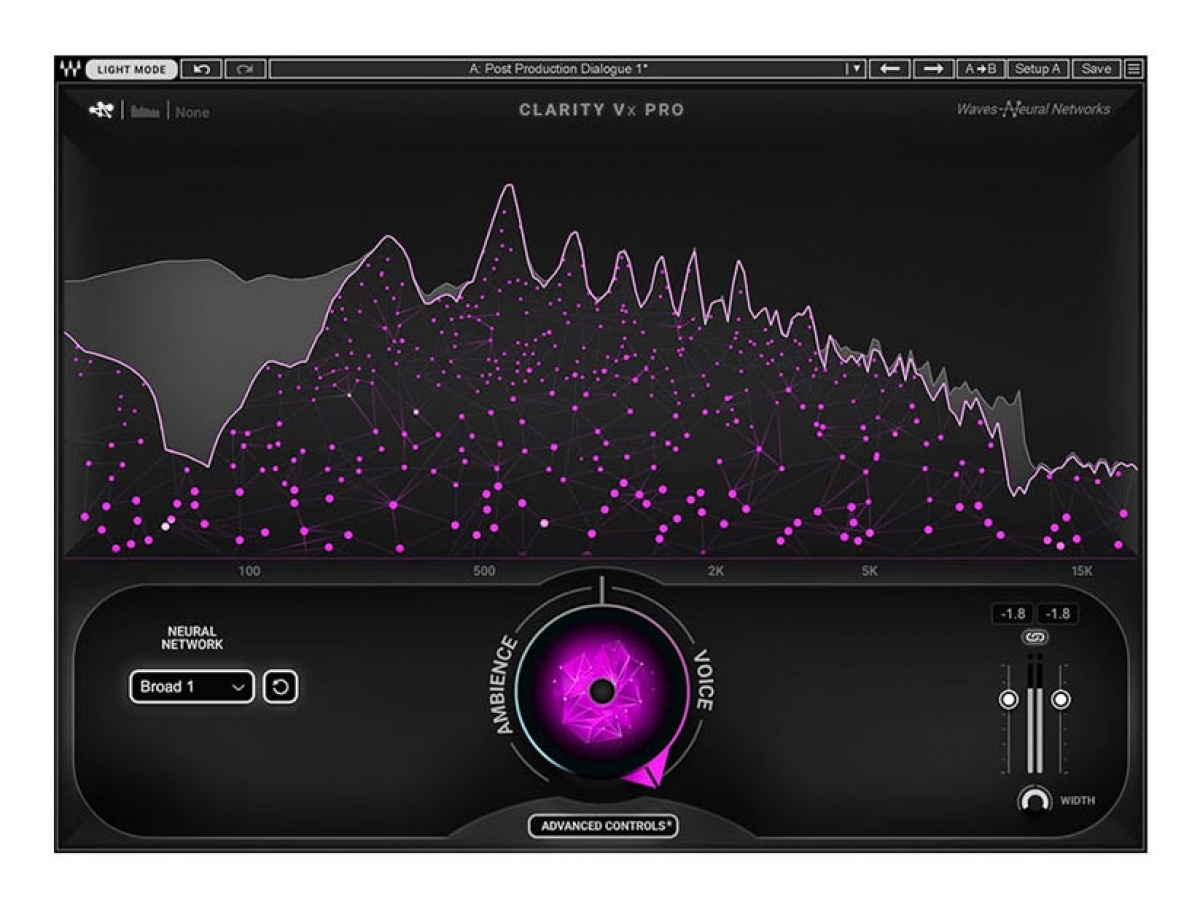The width and height of the screenshot is (1200, 904).
Task: Open the preset list dropdown arrow
Action: (855, 69)
